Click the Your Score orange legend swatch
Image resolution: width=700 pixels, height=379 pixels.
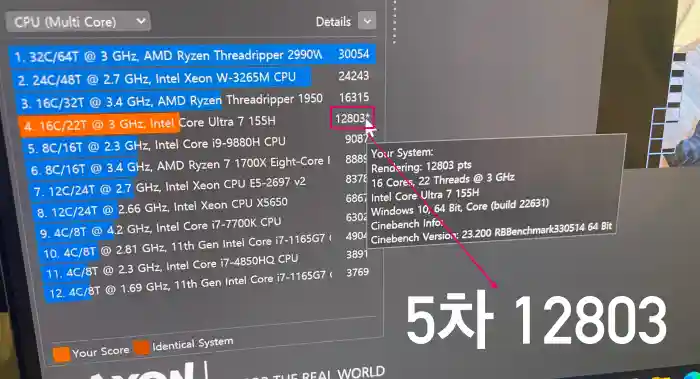(61, 354)
